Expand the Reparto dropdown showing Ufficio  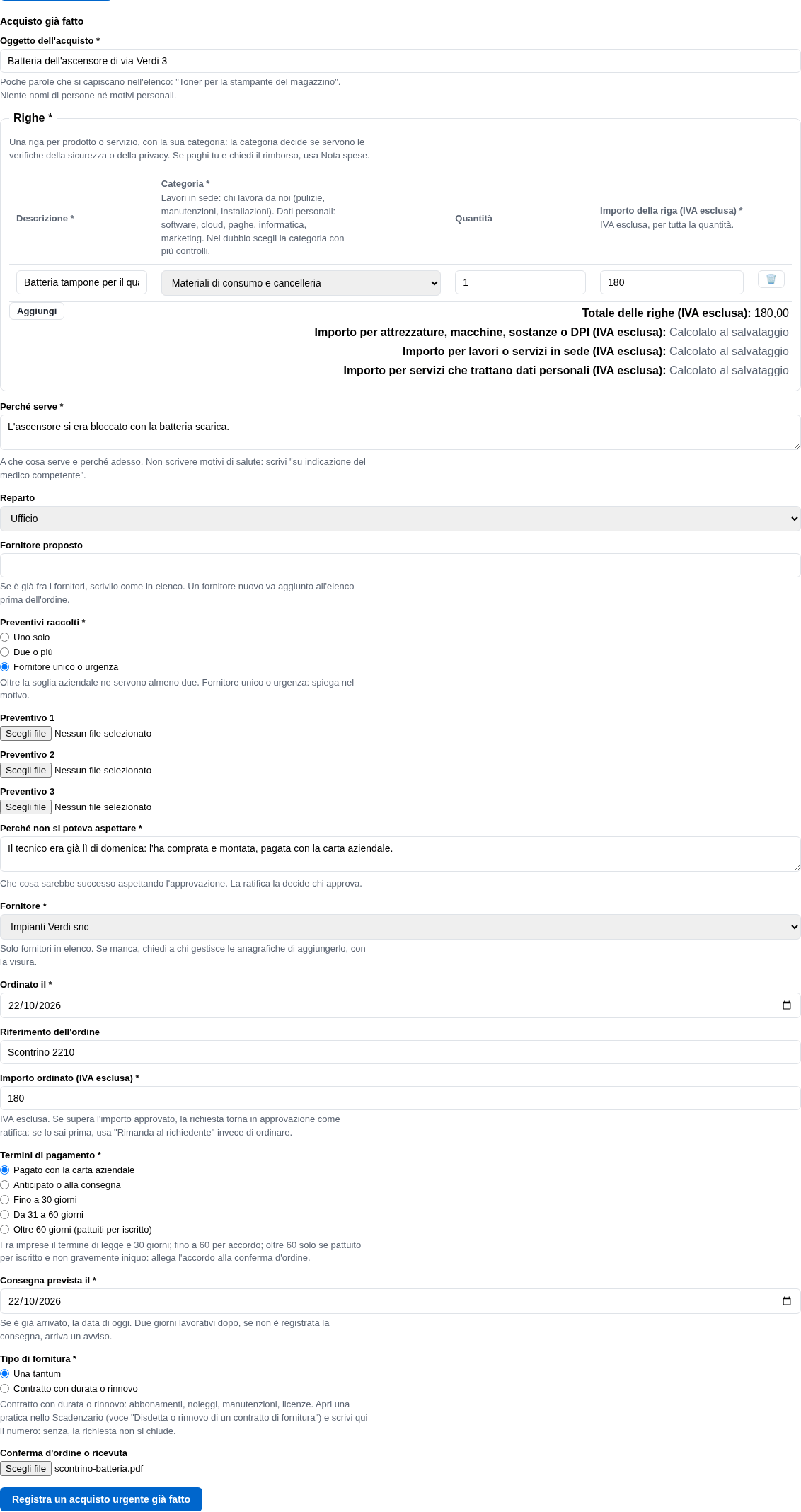tap(400, 519)
